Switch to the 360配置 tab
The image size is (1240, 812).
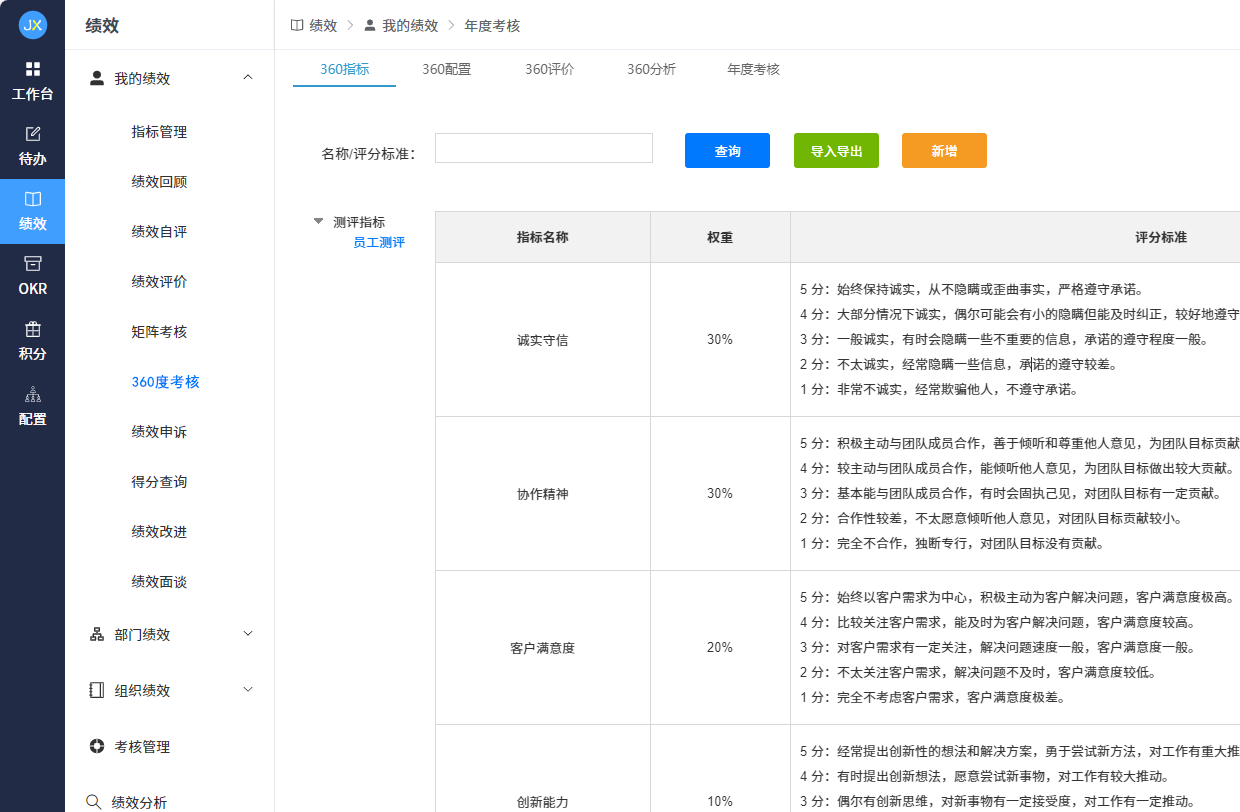coord(447,69)
